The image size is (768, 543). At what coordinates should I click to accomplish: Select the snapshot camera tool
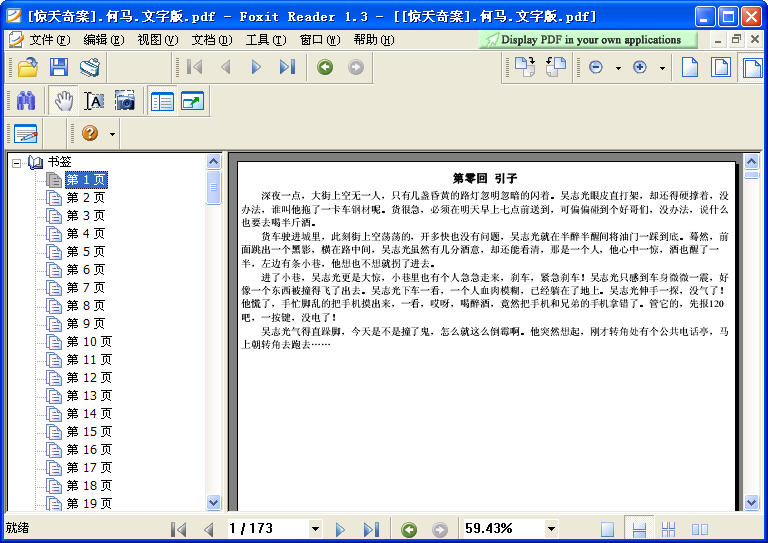(125, 100)
